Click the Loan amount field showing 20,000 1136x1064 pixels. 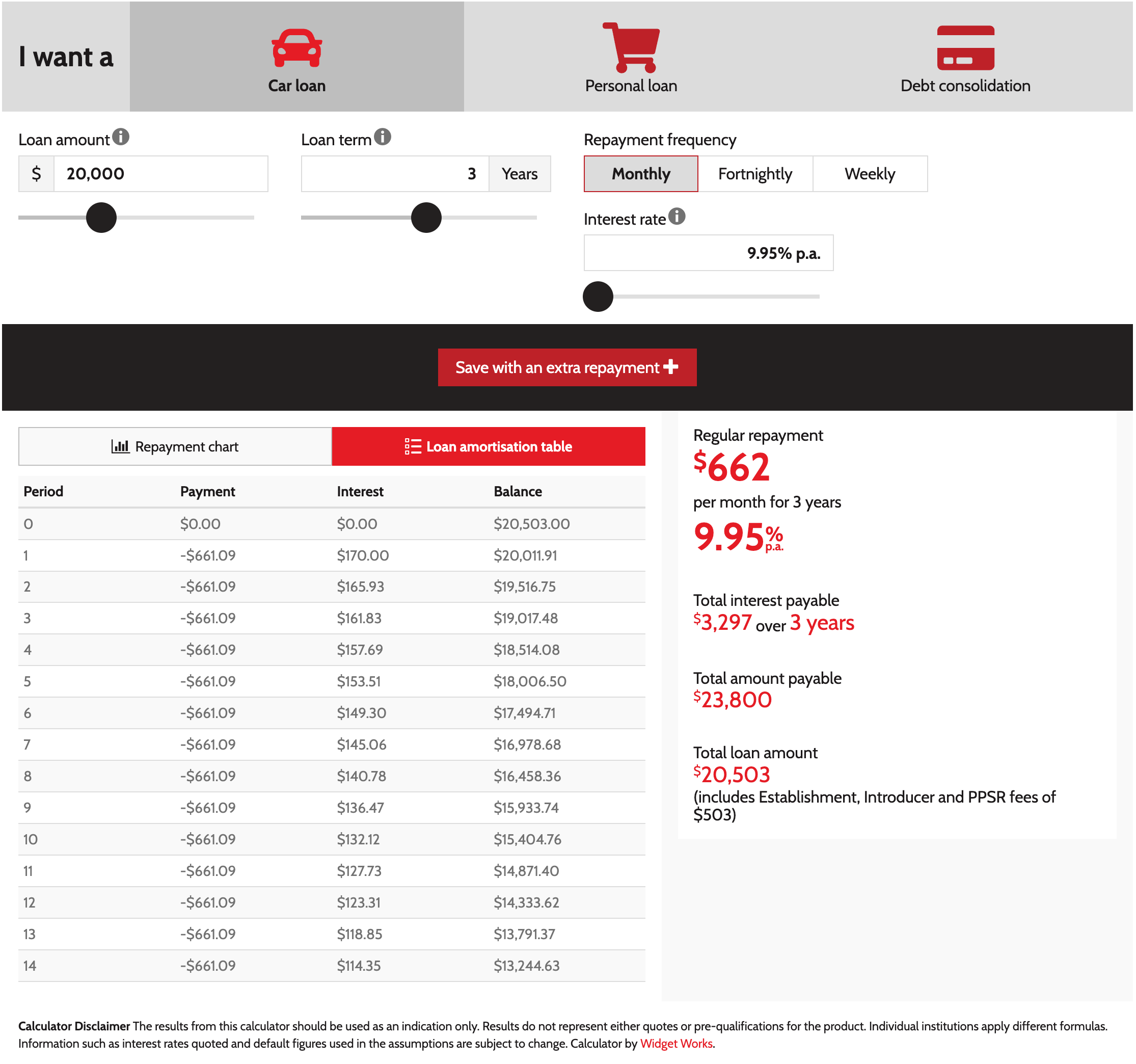pyautogui.click(x=160, y=174)
